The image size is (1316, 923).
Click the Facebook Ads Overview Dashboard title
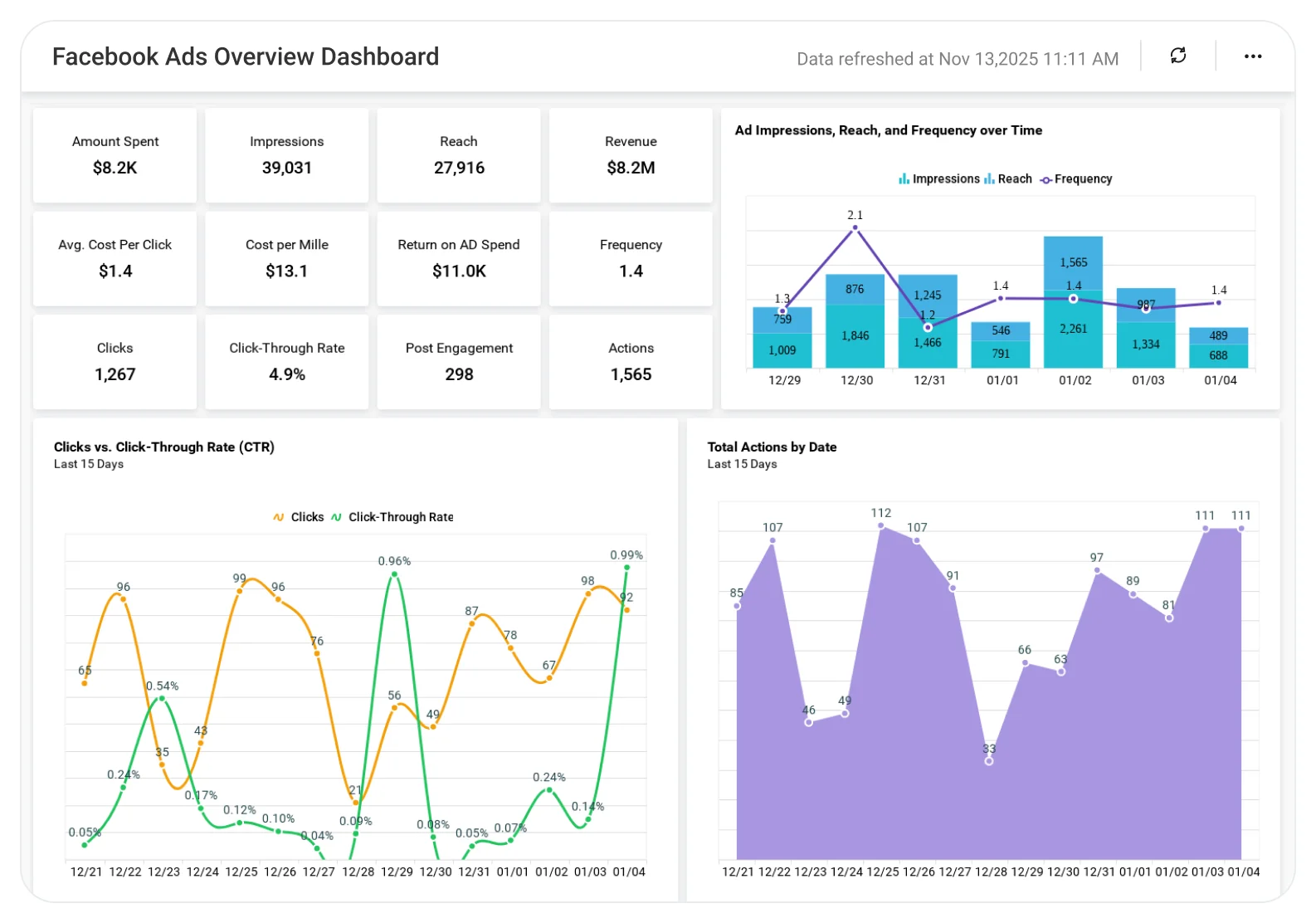[x=246, y=56]
